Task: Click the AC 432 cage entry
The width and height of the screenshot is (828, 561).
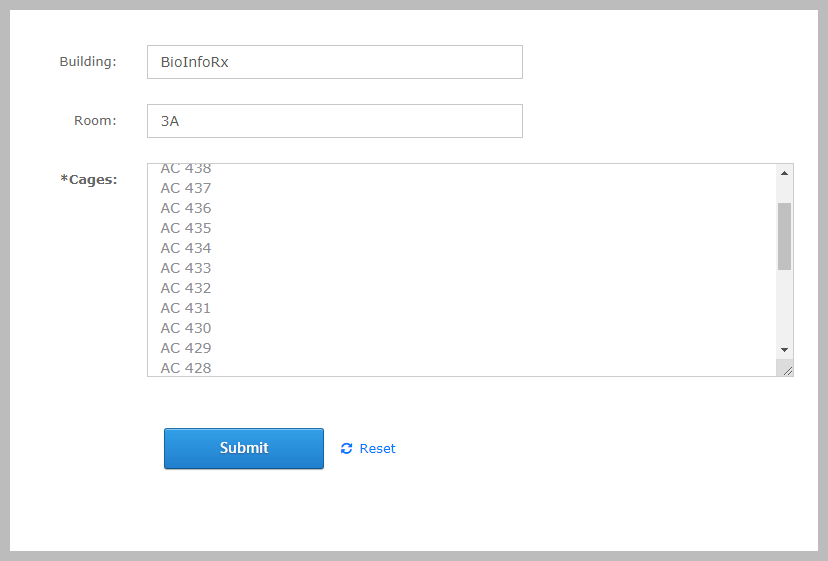Action: click(186, 288)
